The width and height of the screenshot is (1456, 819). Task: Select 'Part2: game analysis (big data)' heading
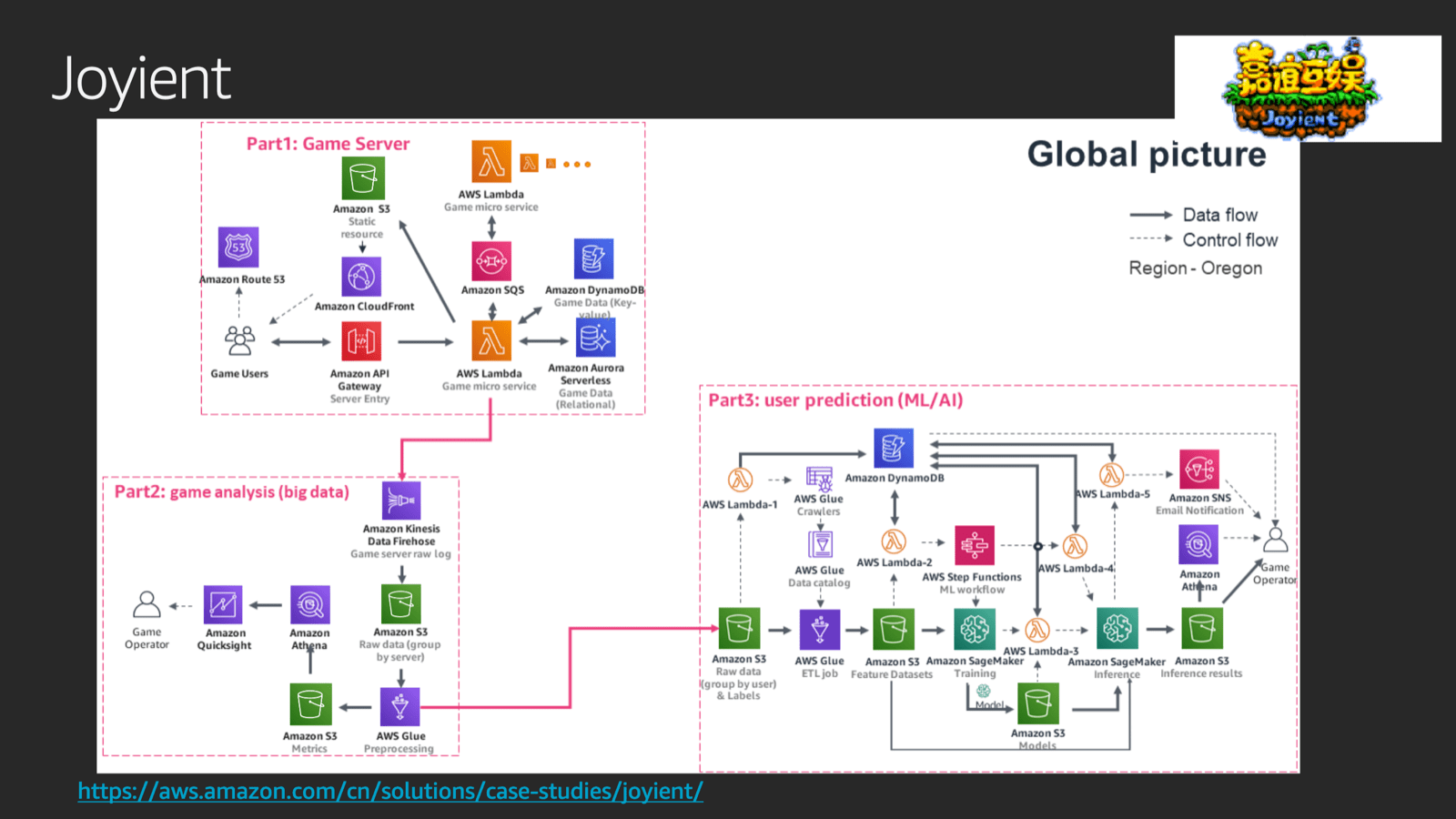[232, 492]
